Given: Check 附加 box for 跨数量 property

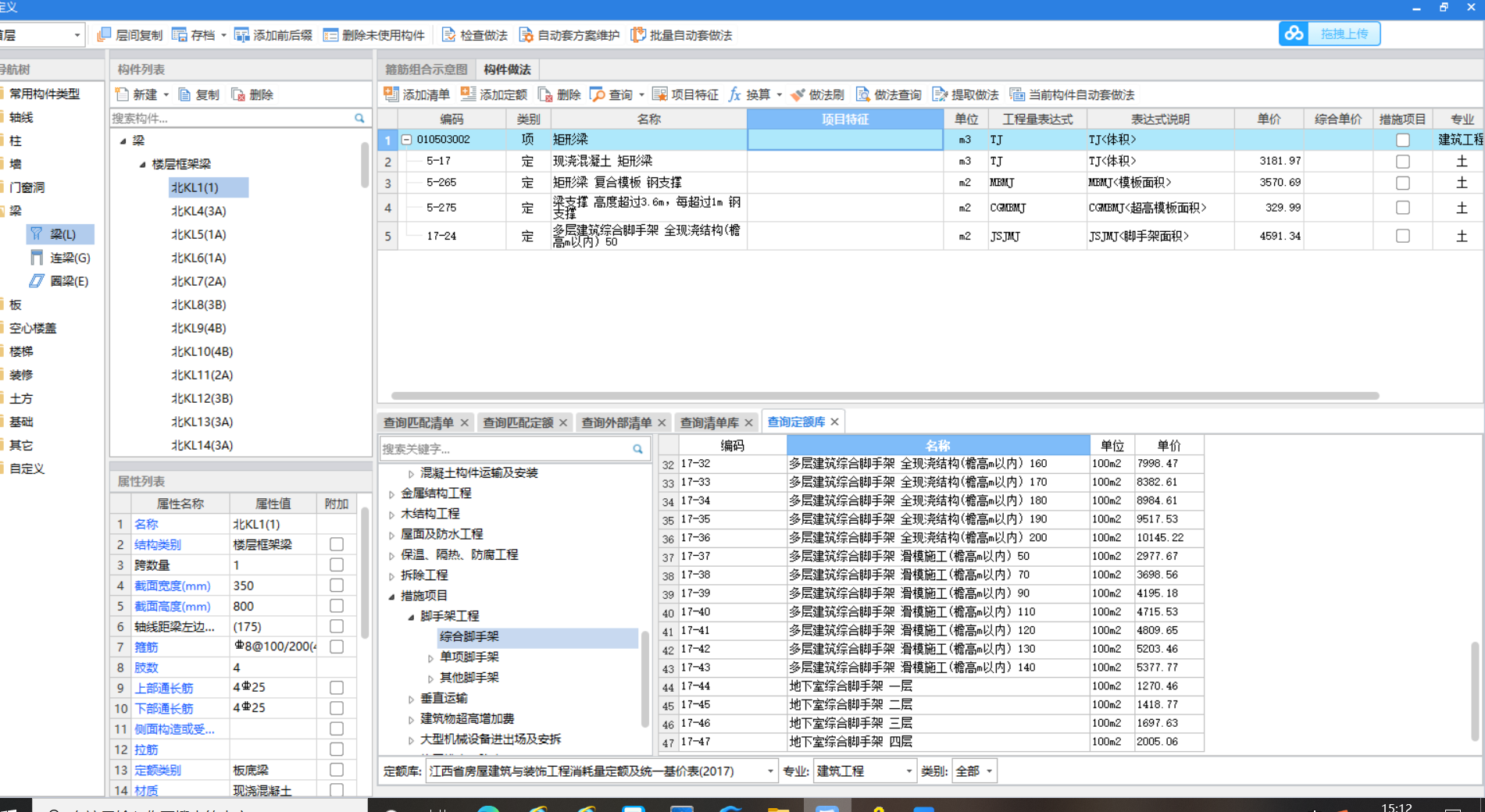Looking at the screenshot, I should (x=337, y=564).
